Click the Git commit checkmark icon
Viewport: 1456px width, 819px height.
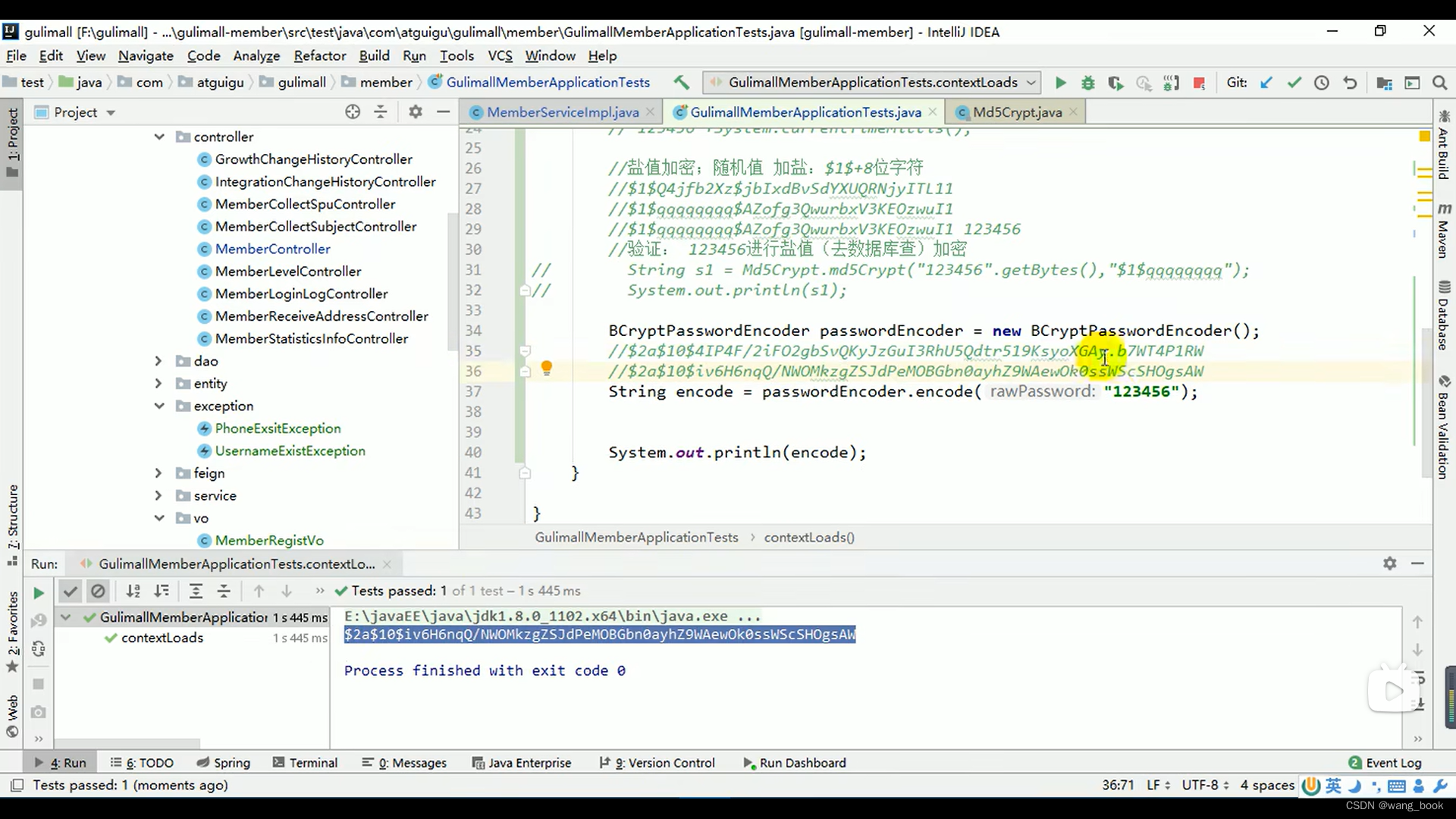pyautogui.click(x=1294, y=82)
